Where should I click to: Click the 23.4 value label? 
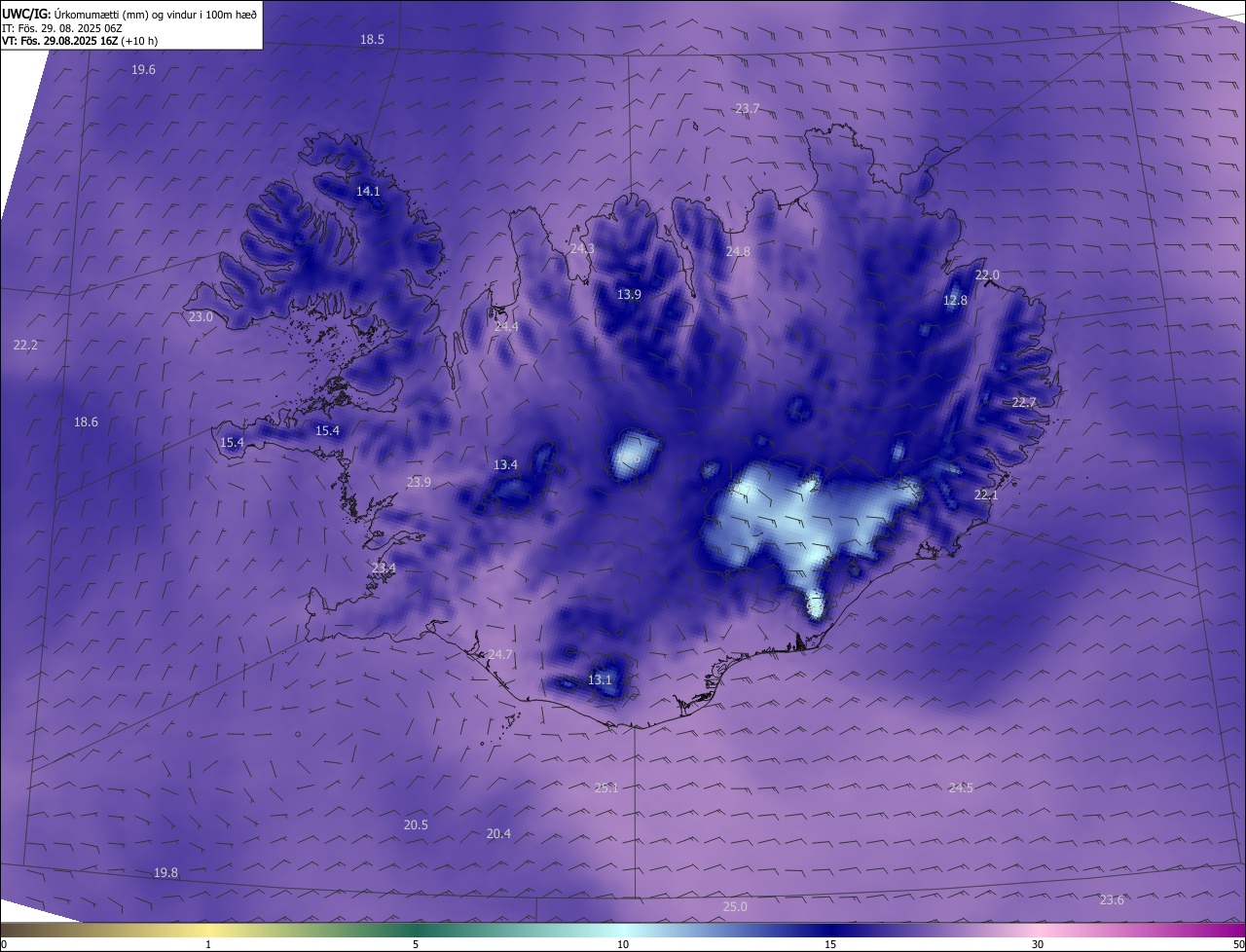point(384,568)
